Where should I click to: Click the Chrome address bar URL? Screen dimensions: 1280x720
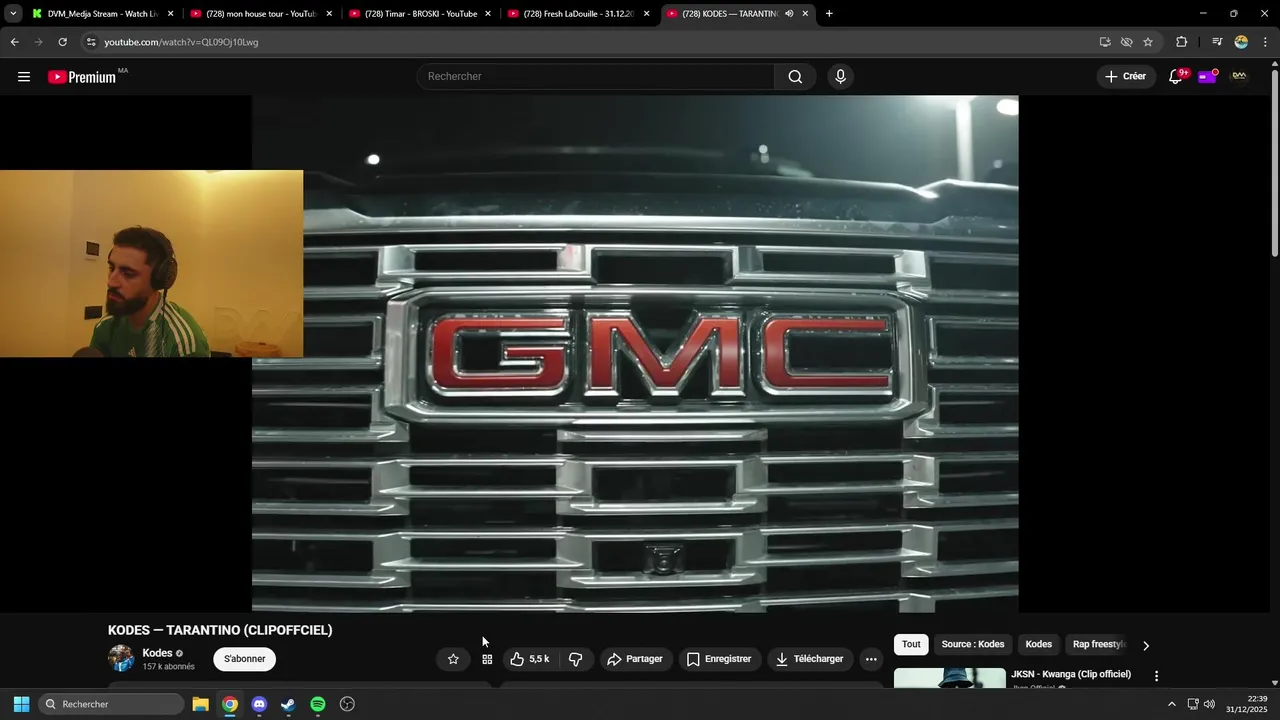pyautogui.click(x=181, y=42)
